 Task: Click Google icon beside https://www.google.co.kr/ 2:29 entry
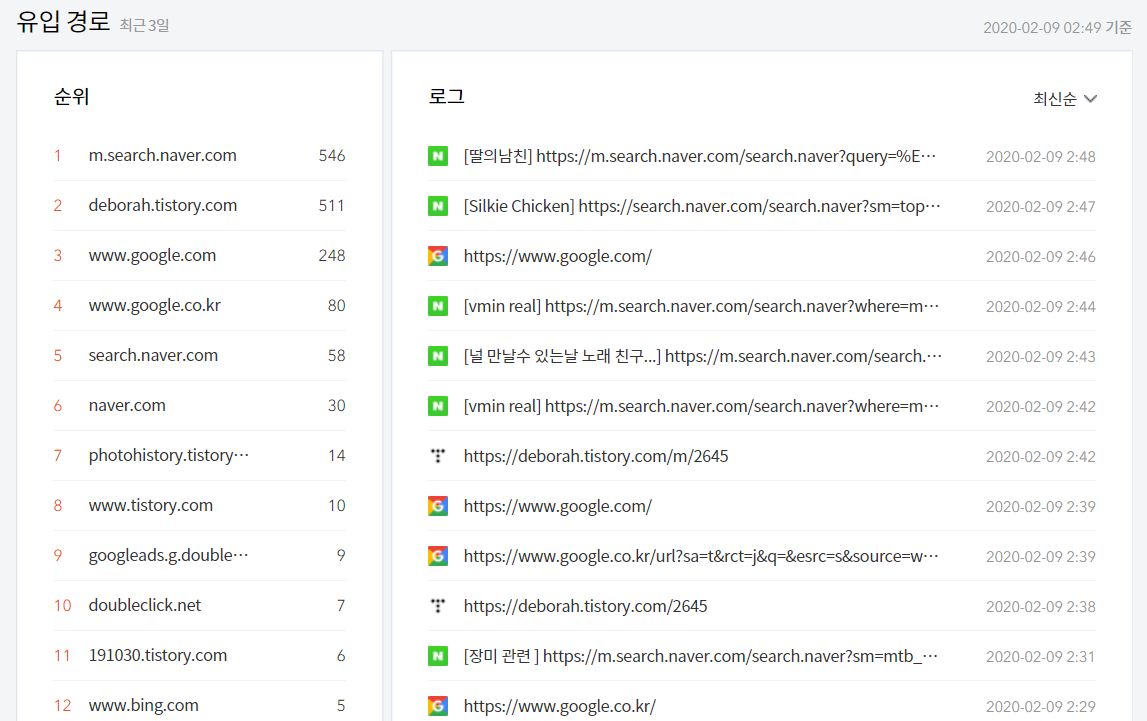[x=437, y=706]
